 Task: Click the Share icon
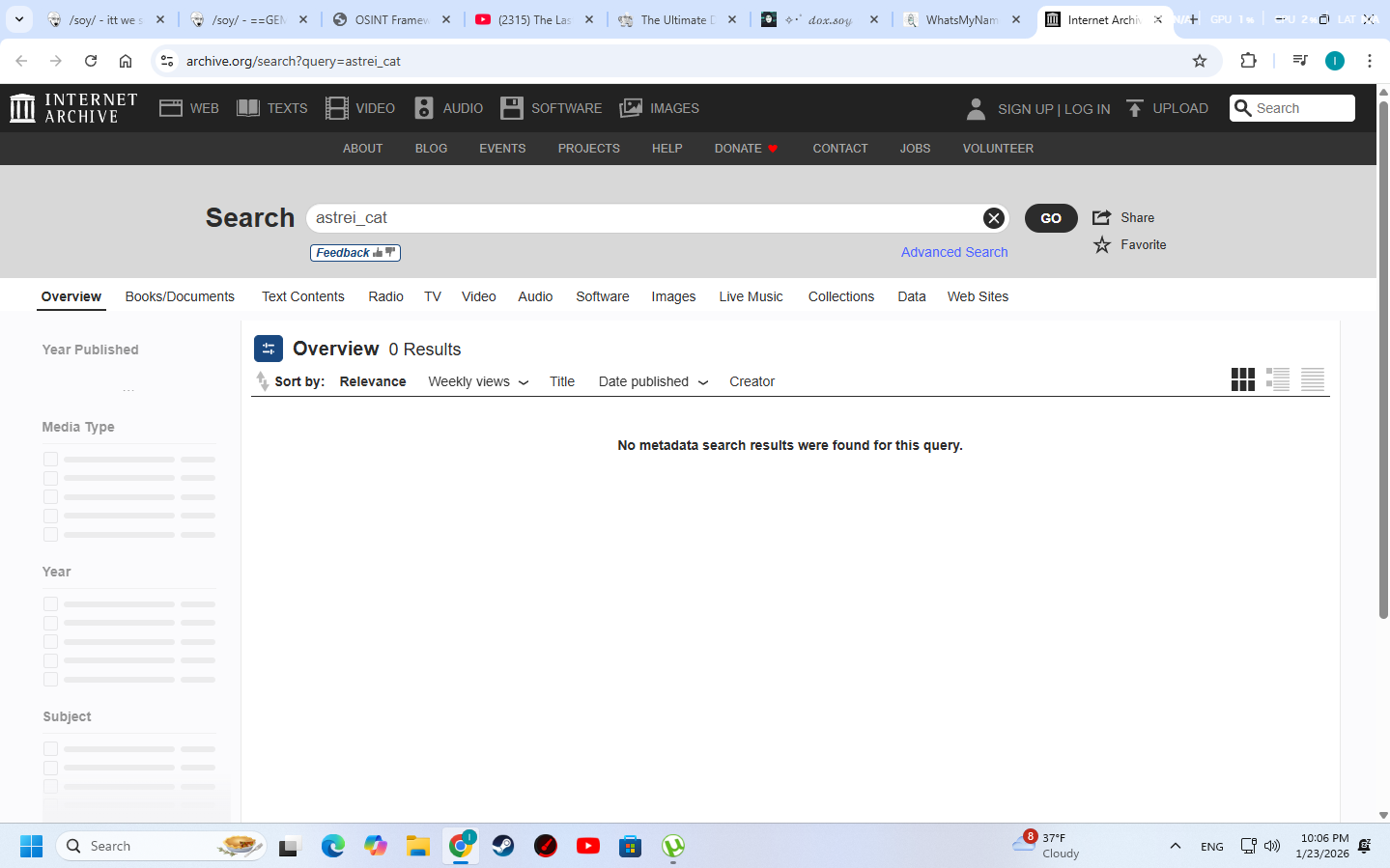[1102, 218]
